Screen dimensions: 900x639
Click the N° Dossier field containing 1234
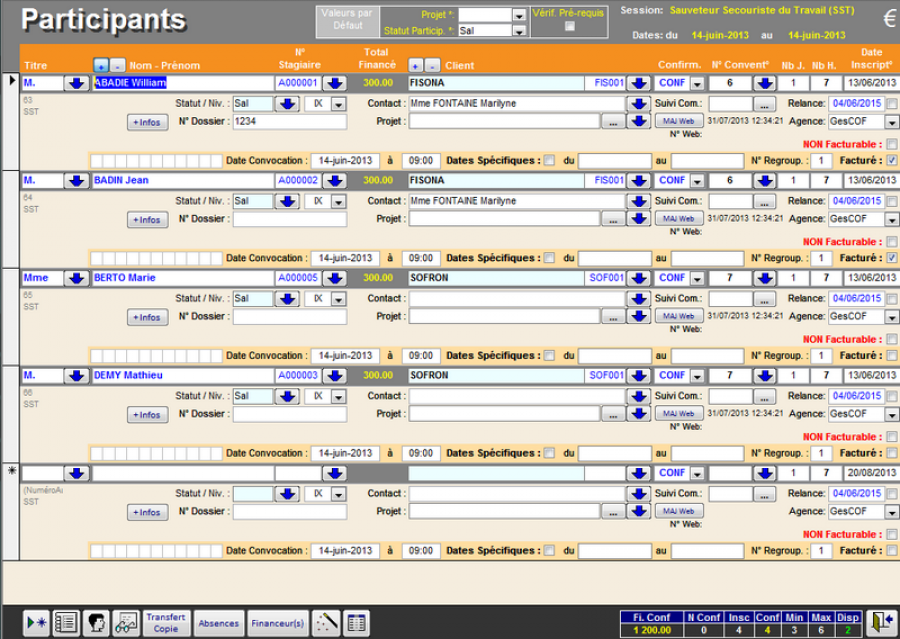coord(289,121)
